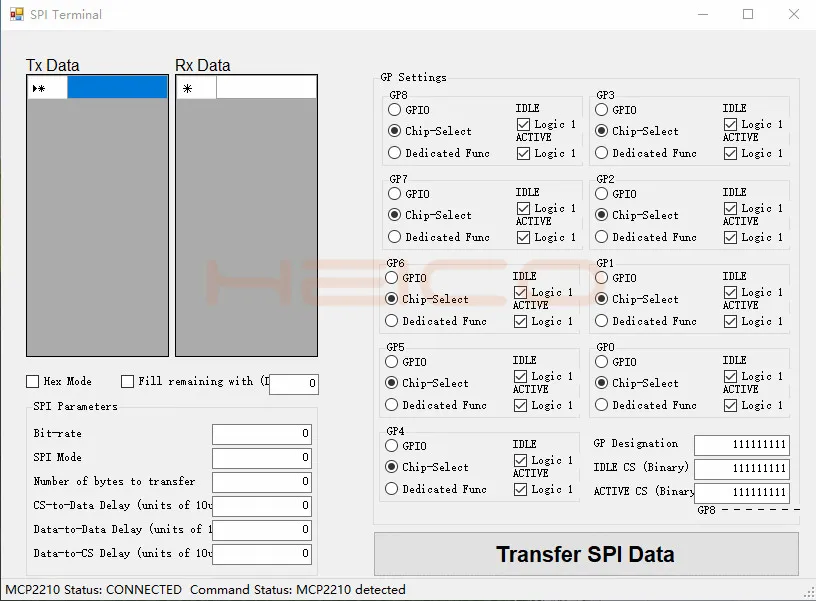The image size is (816, 601).
Task: Select Dedicated Func radio for GP6
Action: pyautogui.click(x=391, y=321)
